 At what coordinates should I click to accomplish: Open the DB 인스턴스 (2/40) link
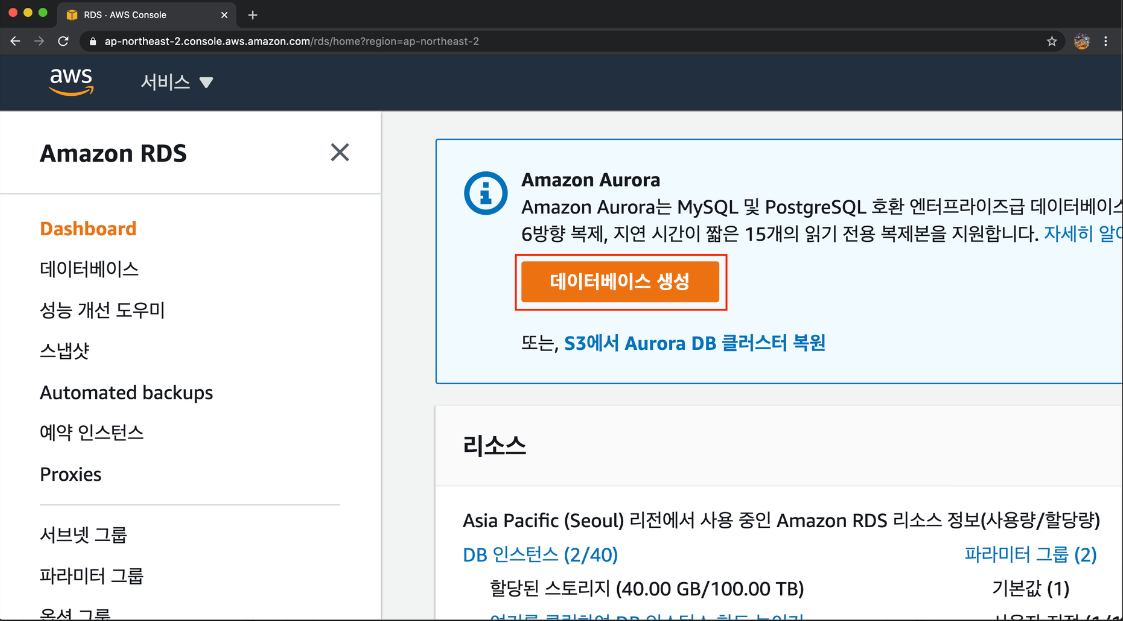click(x=541, y=554)
